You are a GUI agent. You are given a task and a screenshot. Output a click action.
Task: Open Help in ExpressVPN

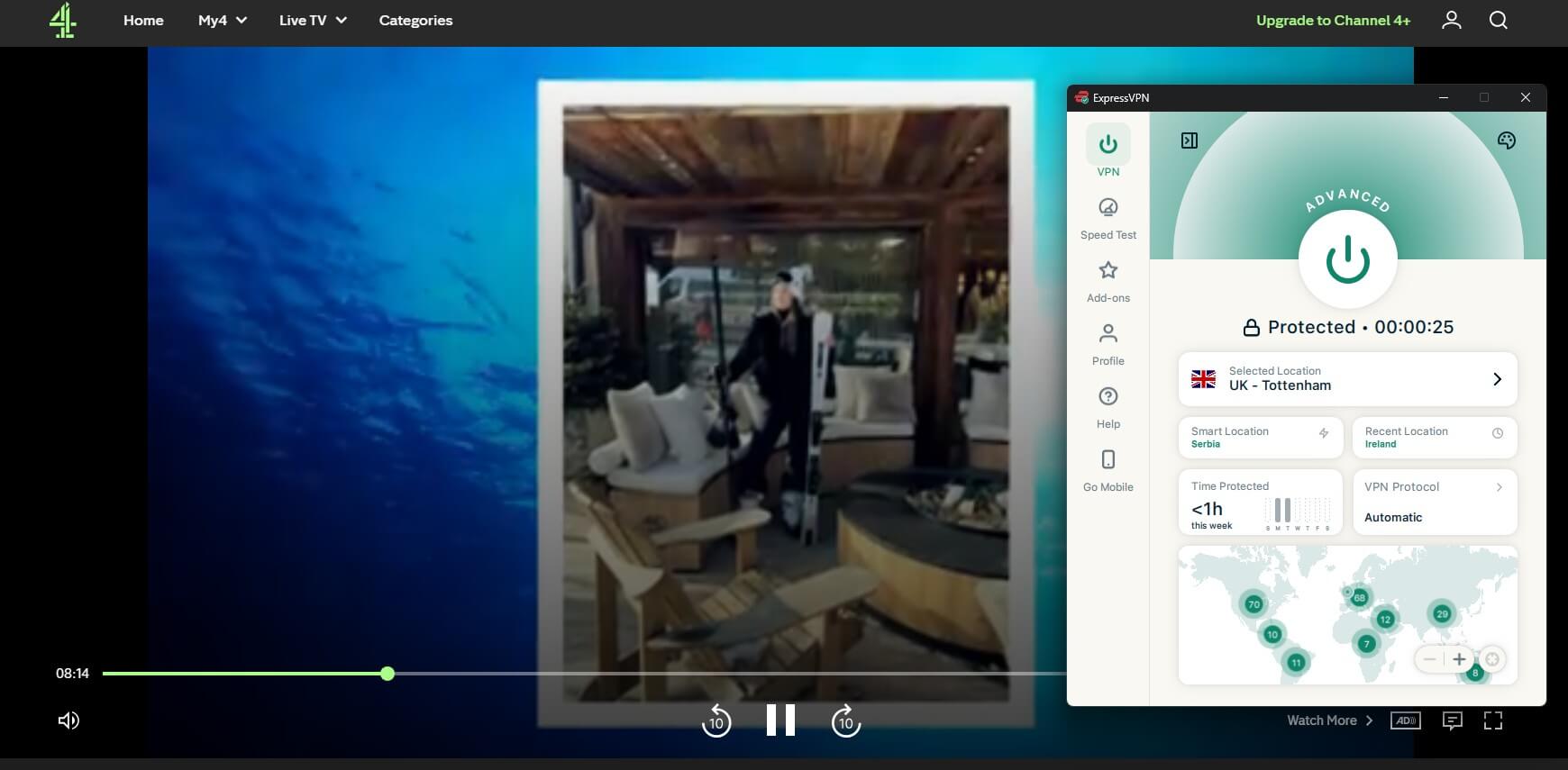point(1108,408)
